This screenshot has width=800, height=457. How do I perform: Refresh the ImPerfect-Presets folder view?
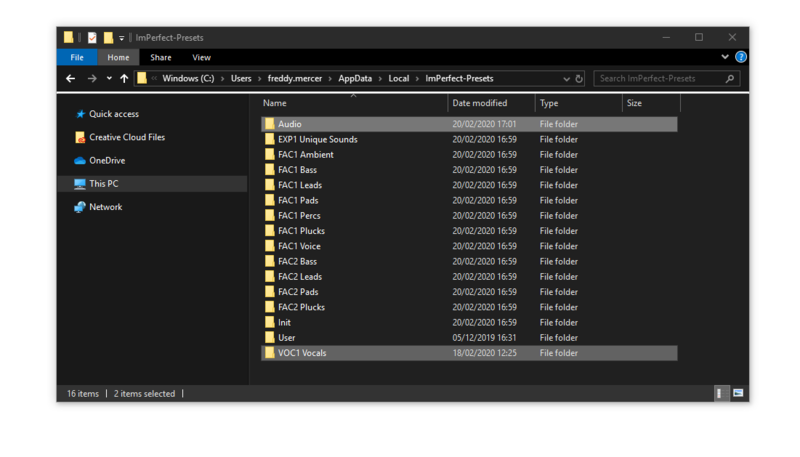coord(579,79)
